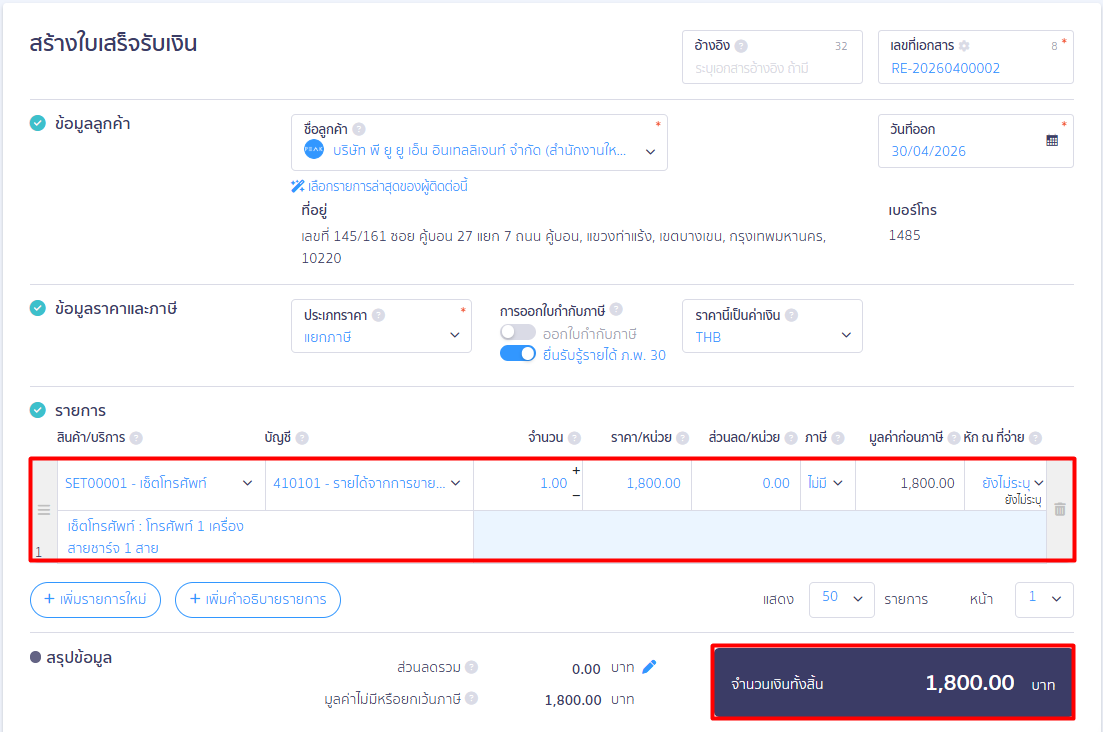Enable the ออกใบกำกับภาษี toggle

pos(518,333)
